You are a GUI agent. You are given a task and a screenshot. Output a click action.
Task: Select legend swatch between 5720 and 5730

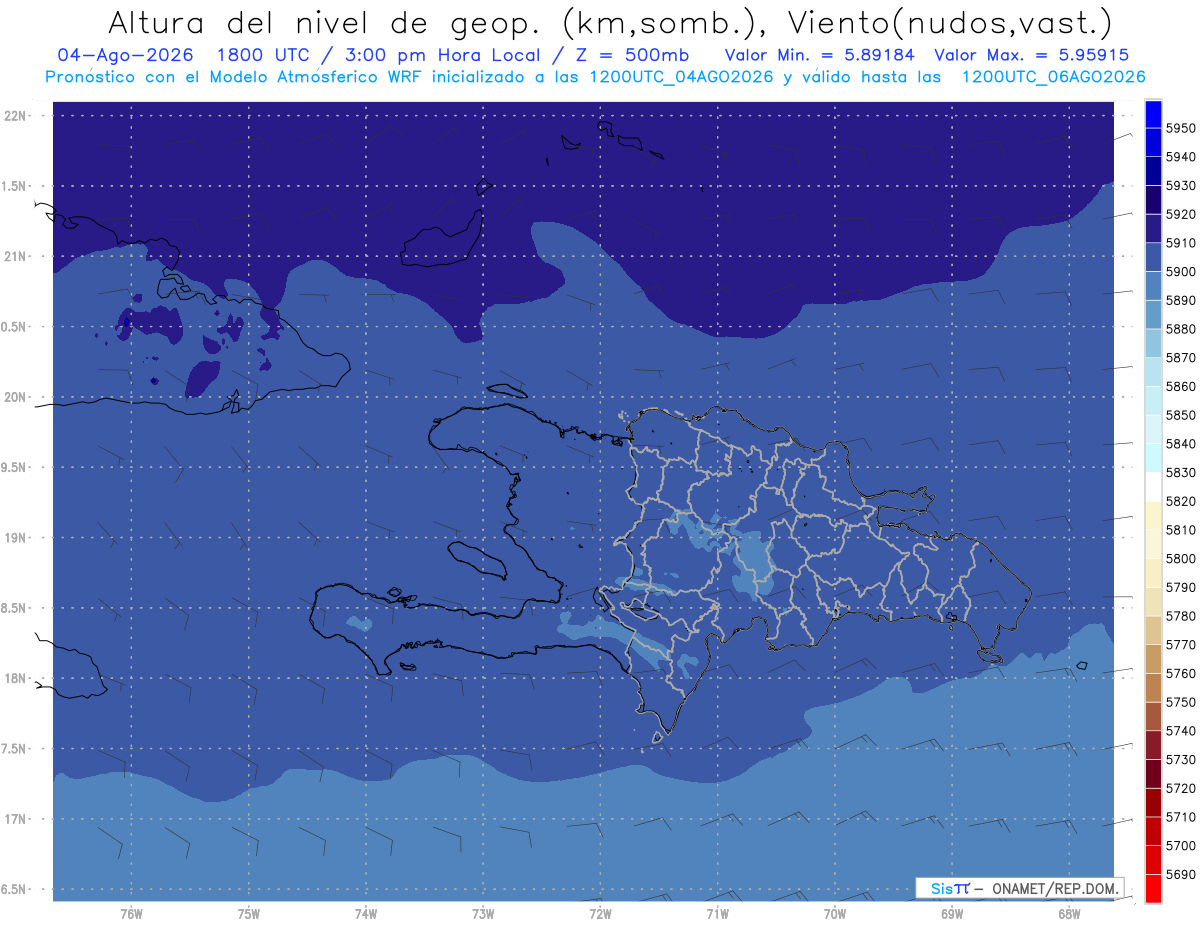point(1153,774)
